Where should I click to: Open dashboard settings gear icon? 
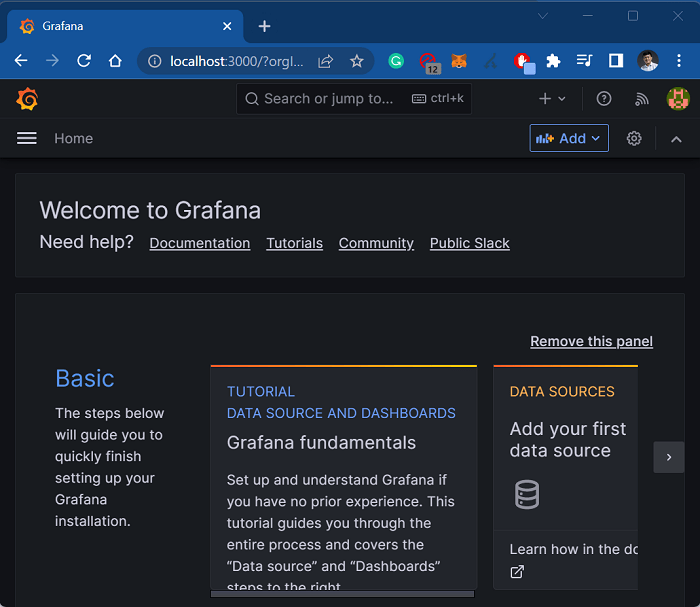(634, 138)
